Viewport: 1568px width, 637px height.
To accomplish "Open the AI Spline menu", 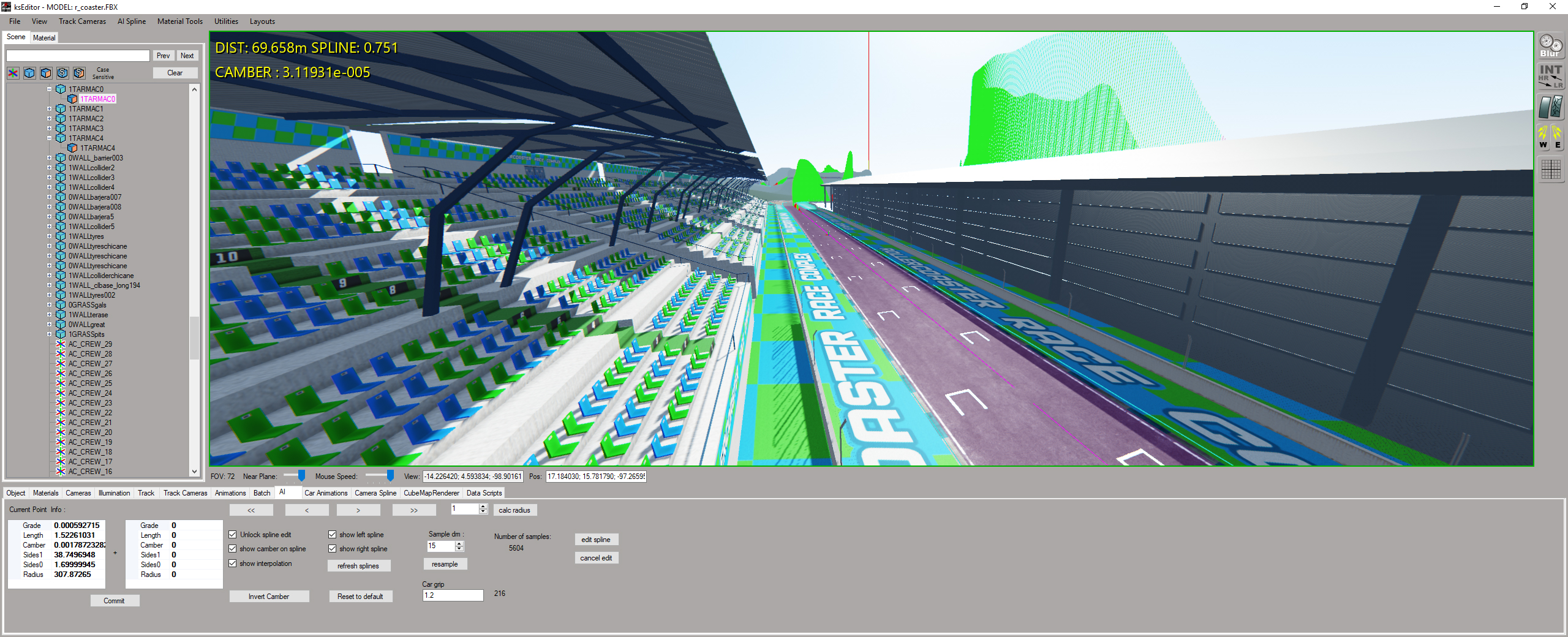I will (131, 21).
